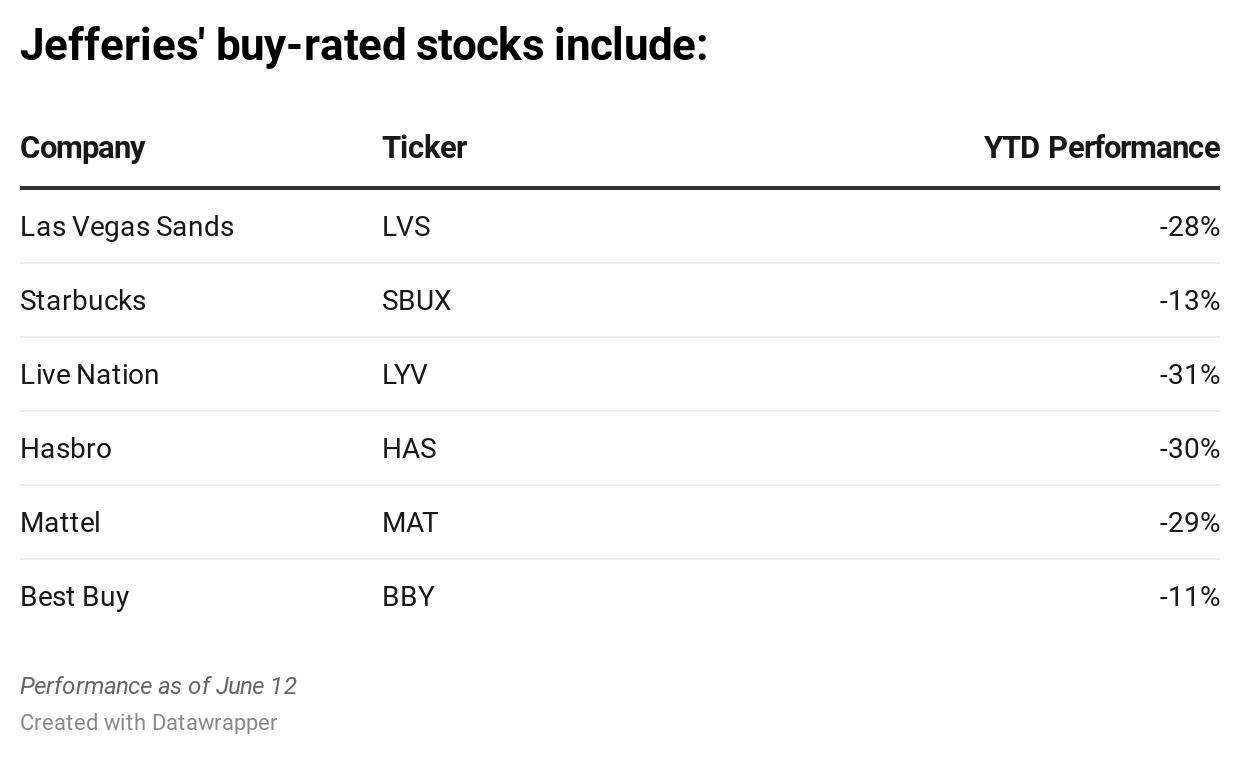Click the Company column header
Image resolution: width=1240 pixels, height=774 pixels.
point(83,148)
